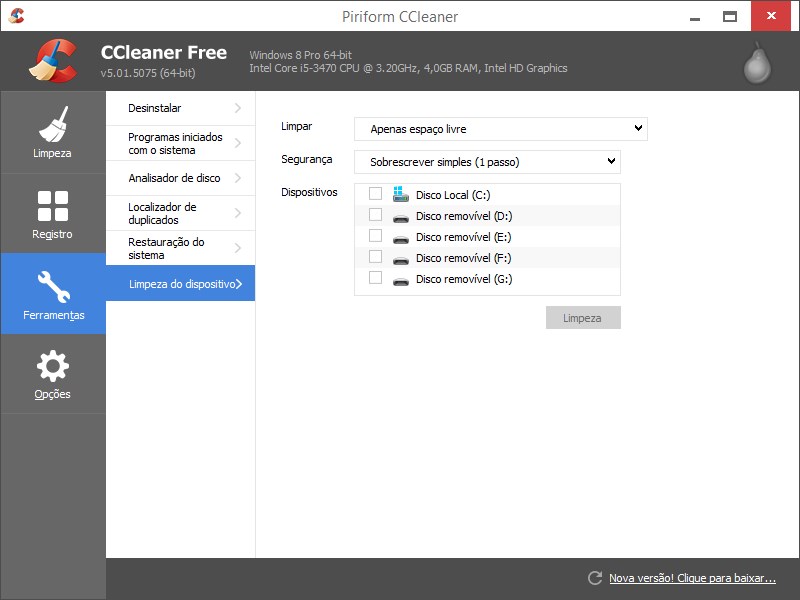Click the Disco Local (C:) label

coord(453,195)
